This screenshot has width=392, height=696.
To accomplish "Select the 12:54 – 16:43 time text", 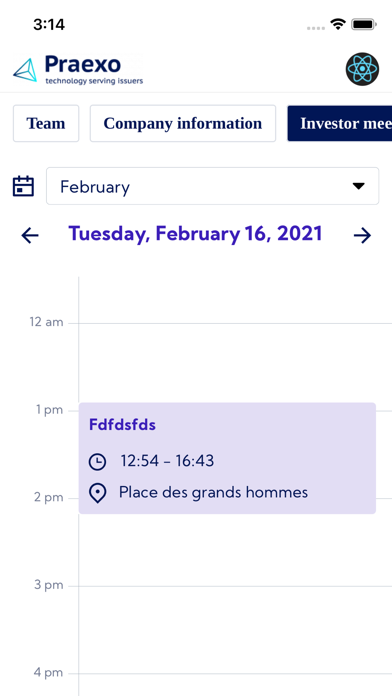I will tap(167, 461).
